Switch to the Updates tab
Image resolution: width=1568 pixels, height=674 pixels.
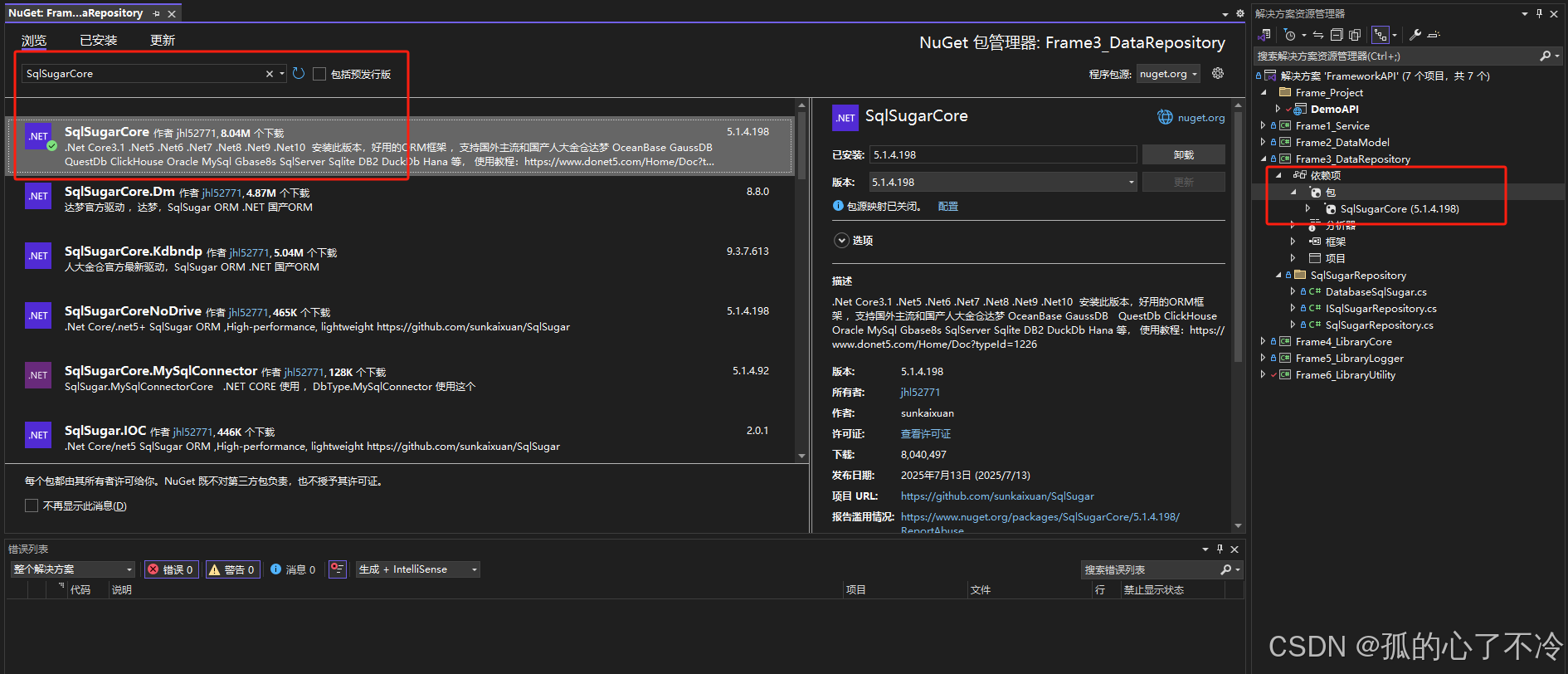[163, 40]
